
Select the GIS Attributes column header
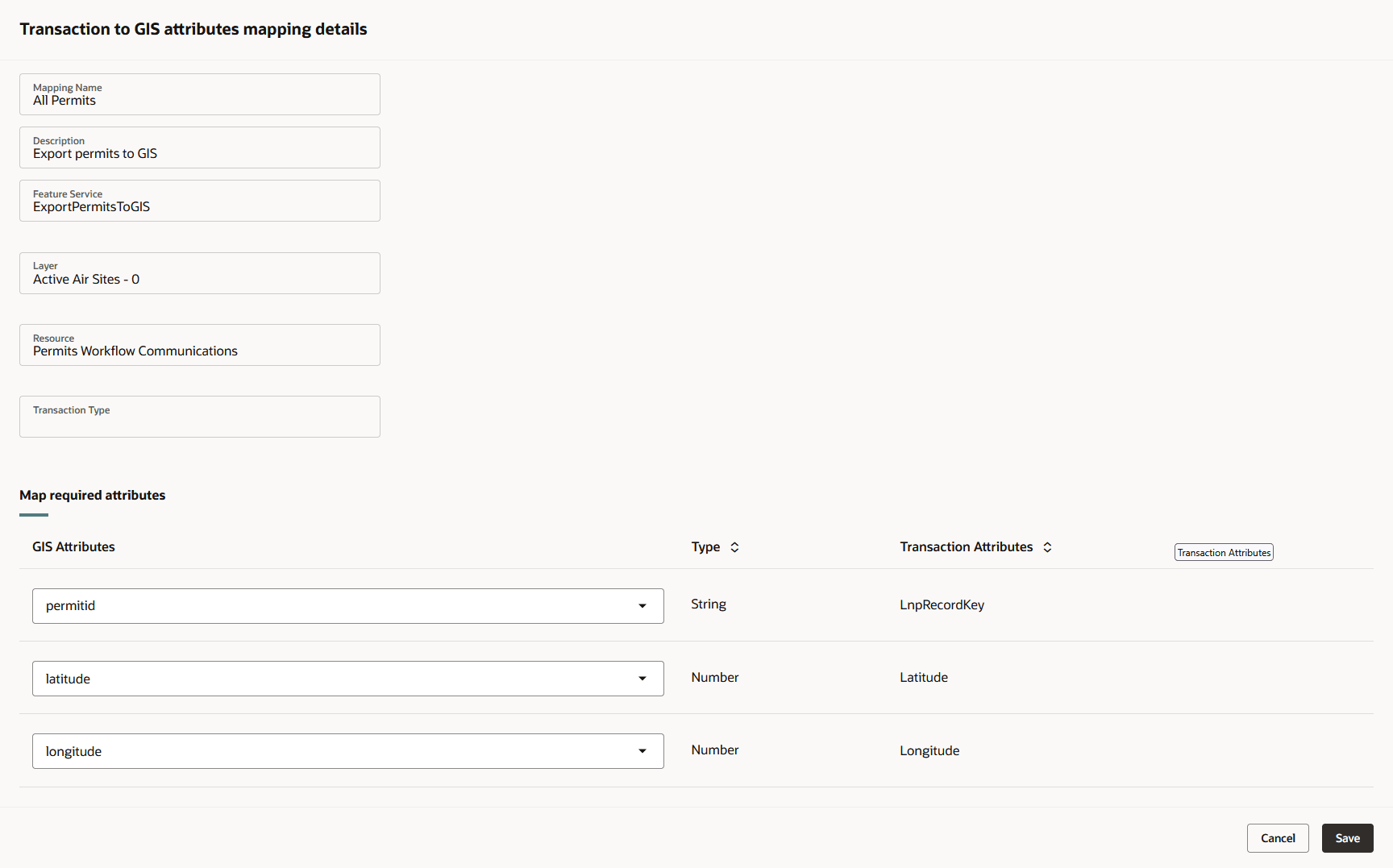coord(73,547)
